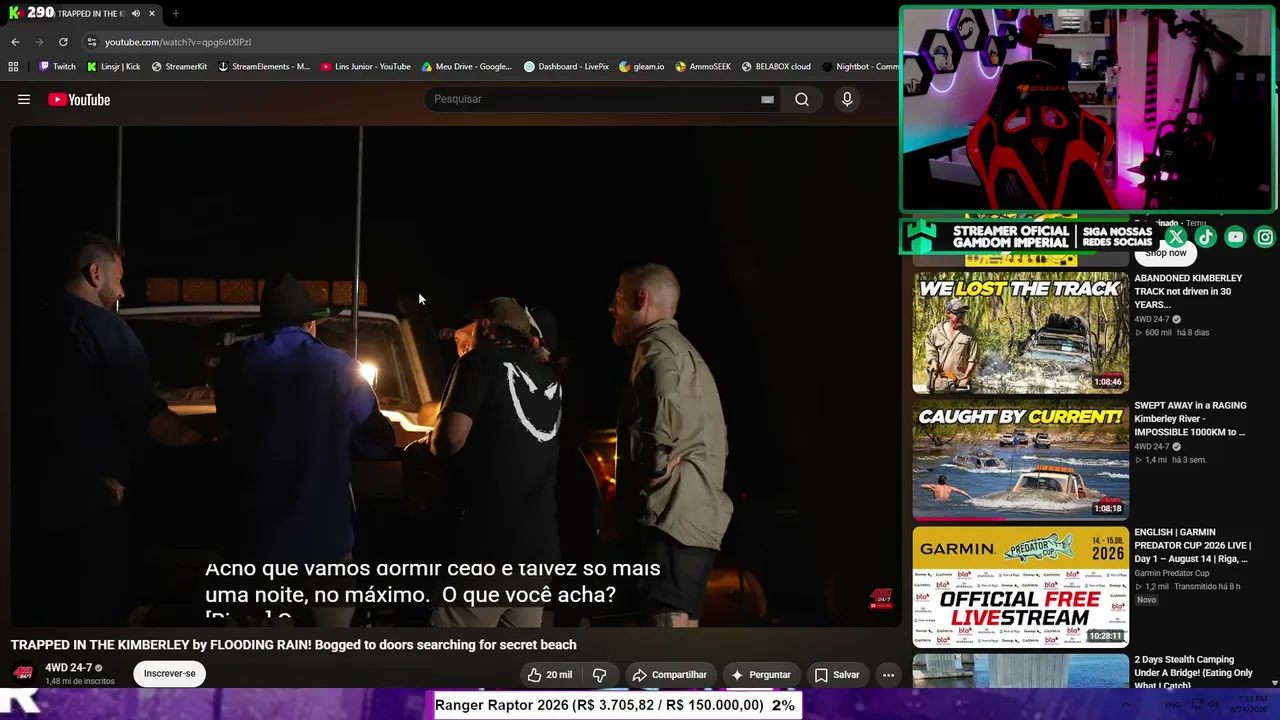Subscribe with the Inscrever-se button

click(169, 674)
